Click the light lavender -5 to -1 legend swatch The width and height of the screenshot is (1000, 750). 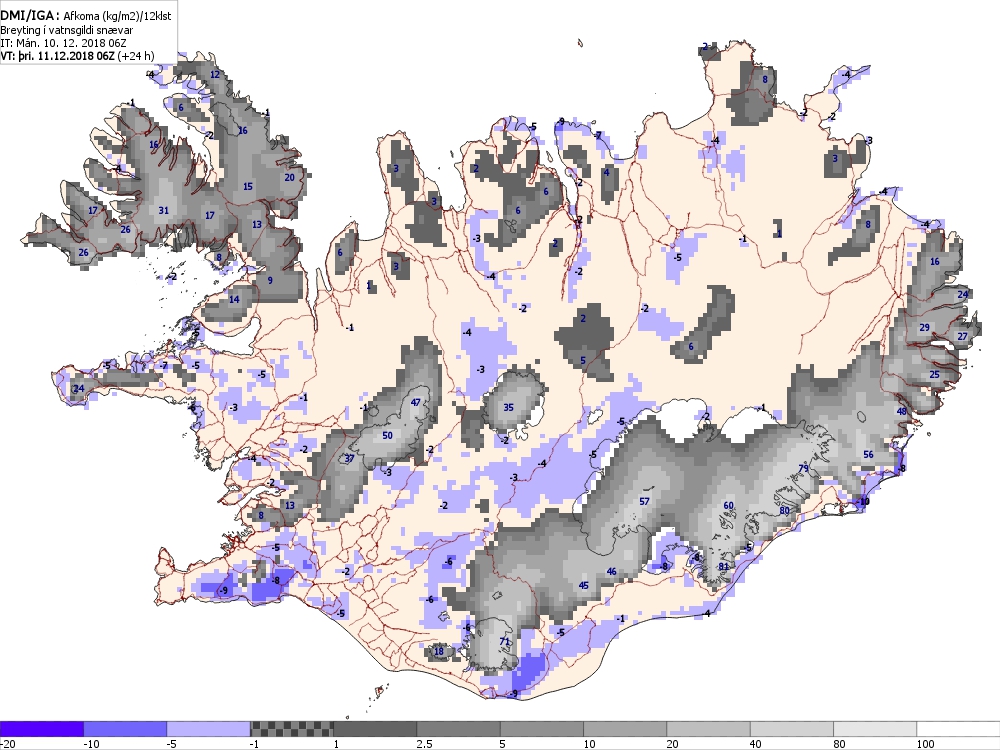(x=209, y=728)
